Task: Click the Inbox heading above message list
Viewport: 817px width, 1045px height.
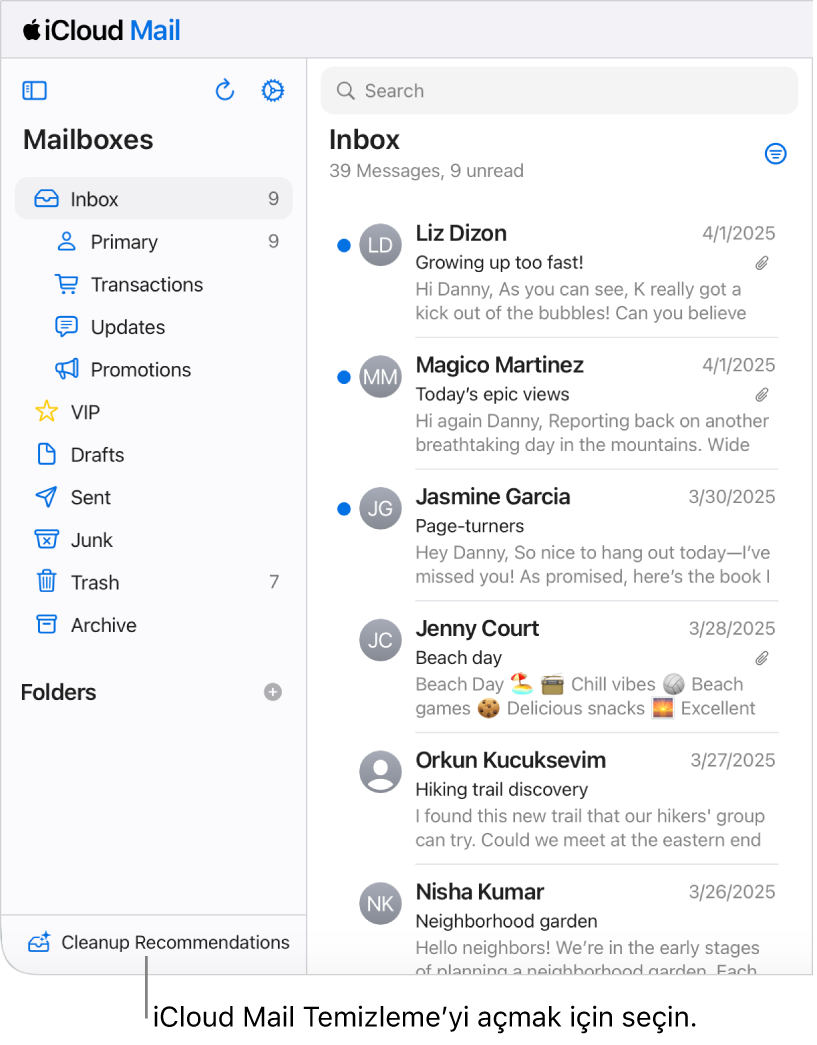Action: pos(365,140)
